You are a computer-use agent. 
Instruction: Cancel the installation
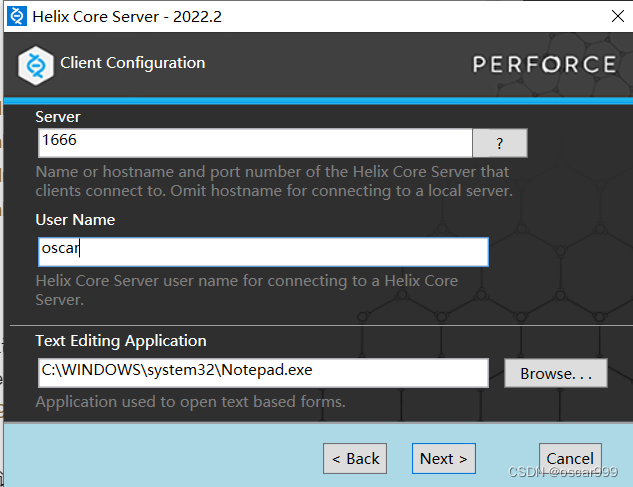click(x=570, y=458)
